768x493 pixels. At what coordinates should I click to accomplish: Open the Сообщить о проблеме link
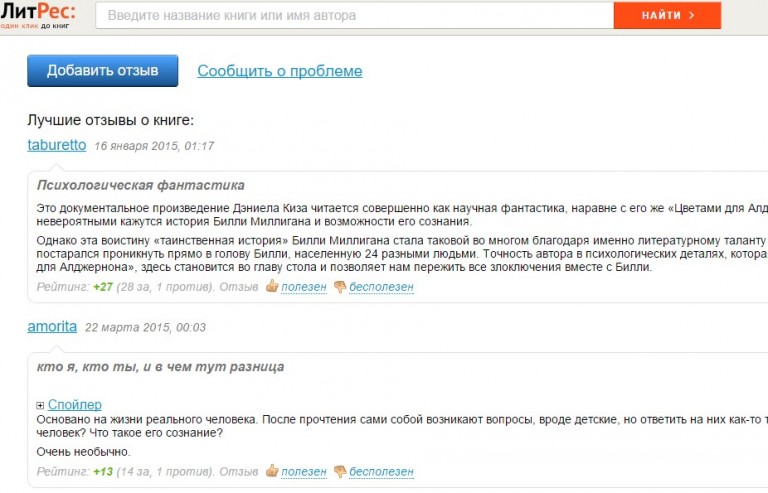click(x=280, y=71)
